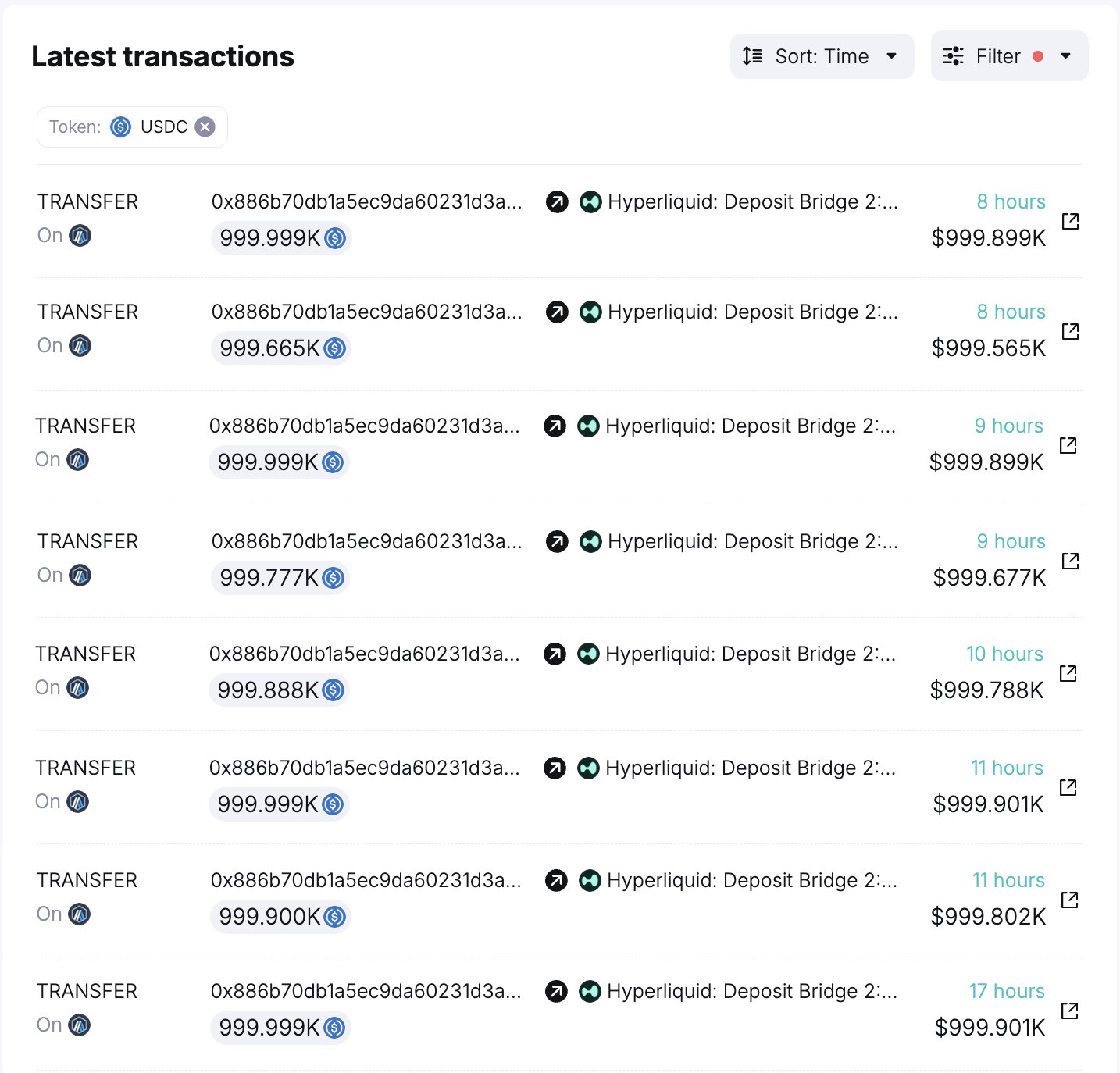
Task: Open external link for the 17 hours transfer
Action: click(x=1069, y=1011)
